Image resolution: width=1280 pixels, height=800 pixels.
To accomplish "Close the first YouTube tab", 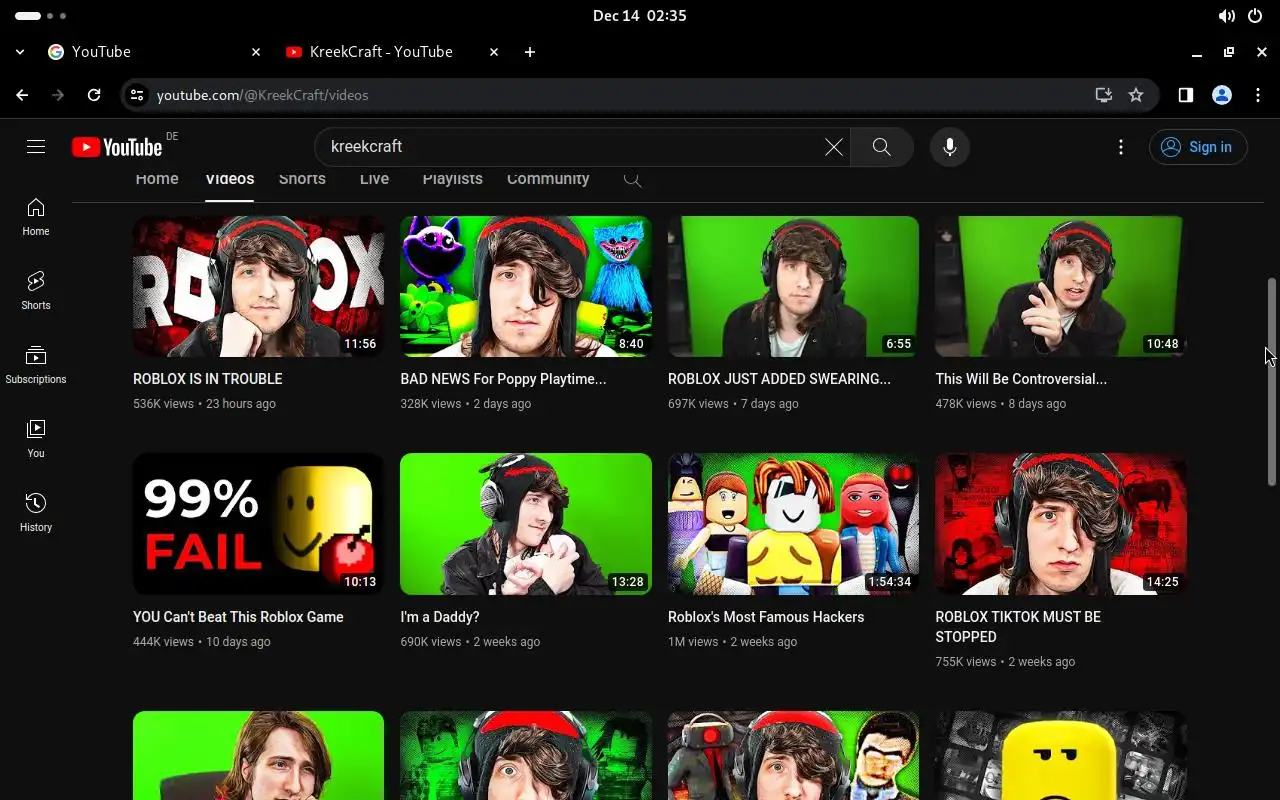I will point(256,52).
